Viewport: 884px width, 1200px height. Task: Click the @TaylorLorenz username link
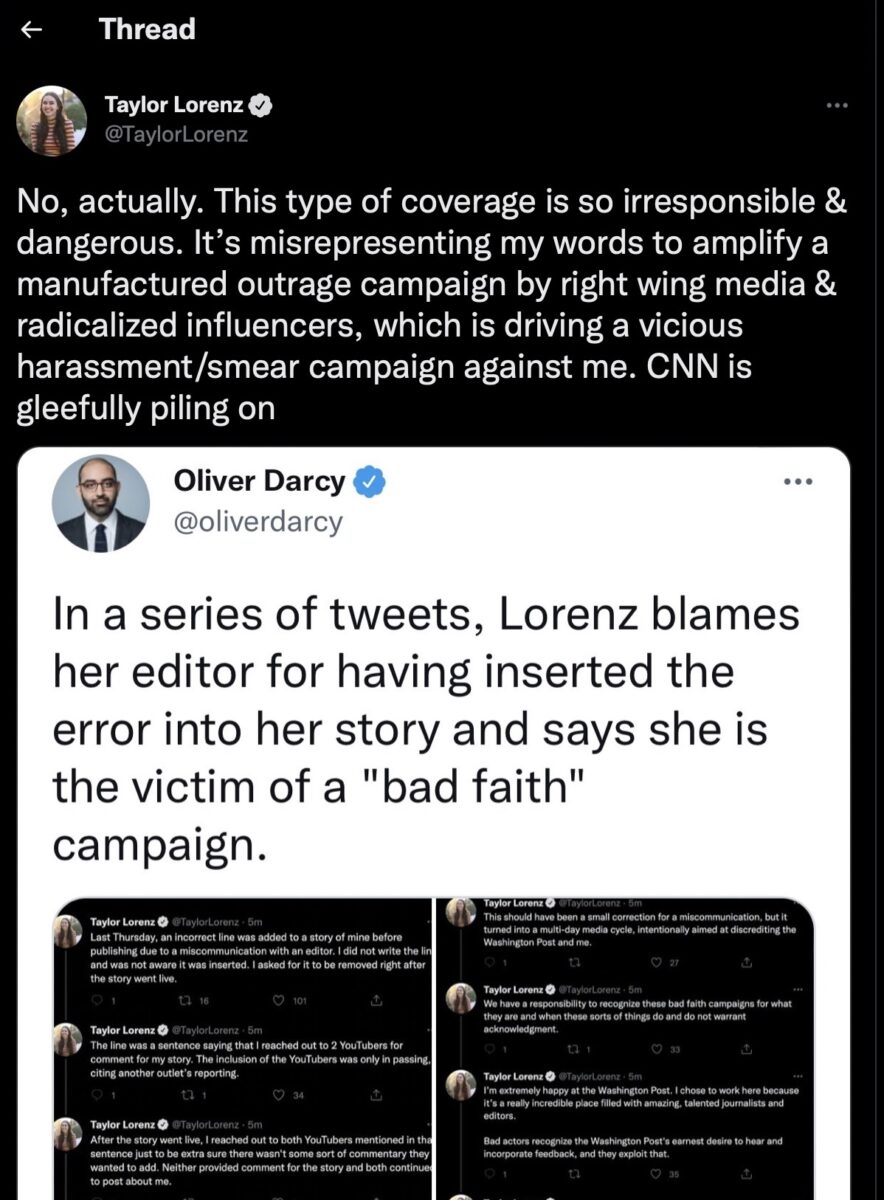pos(180,132)
